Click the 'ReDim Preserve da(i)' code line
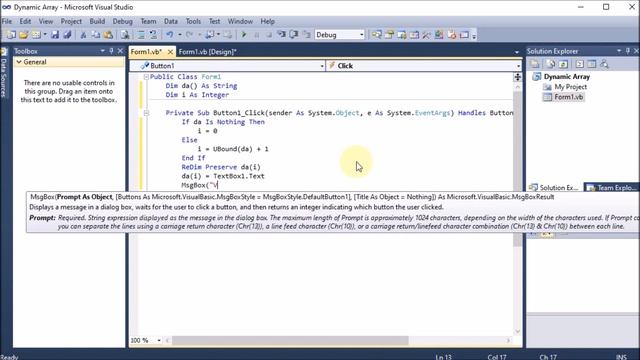 pos(221,167)
